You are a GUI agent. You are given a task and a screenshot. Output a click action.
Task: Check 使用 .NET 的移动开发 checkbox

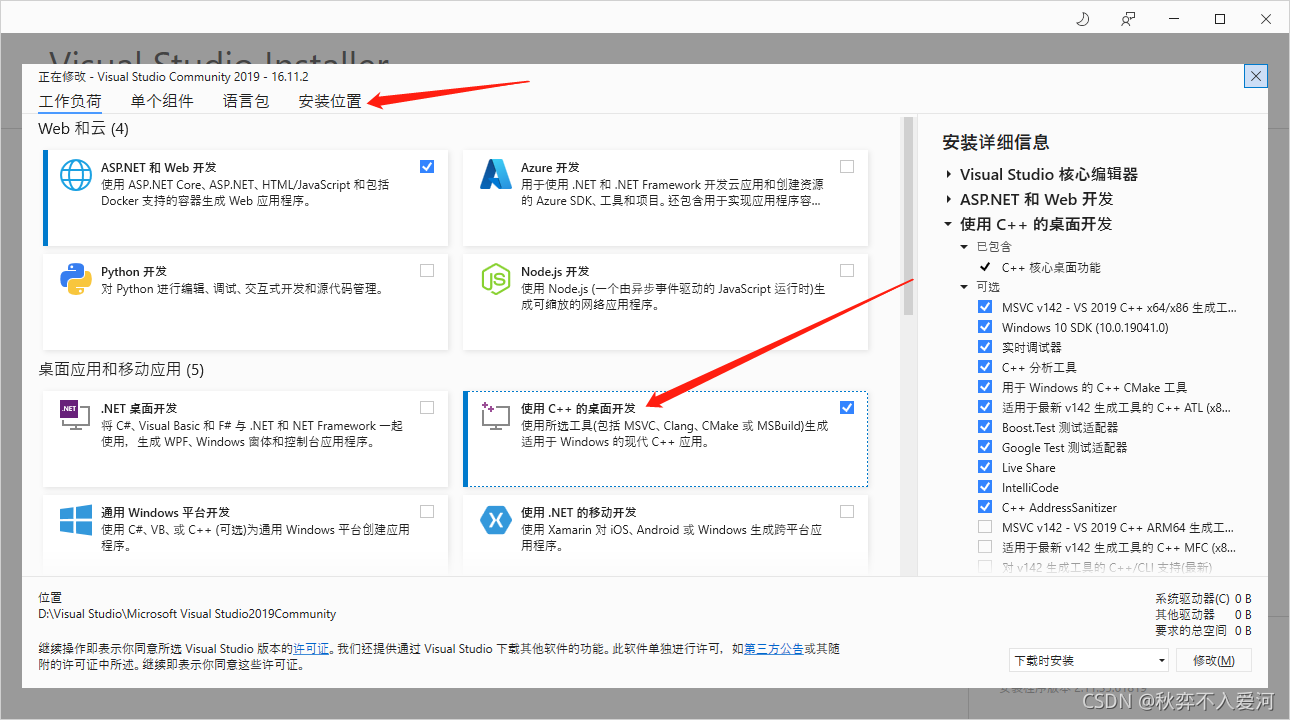click(847, 511)
